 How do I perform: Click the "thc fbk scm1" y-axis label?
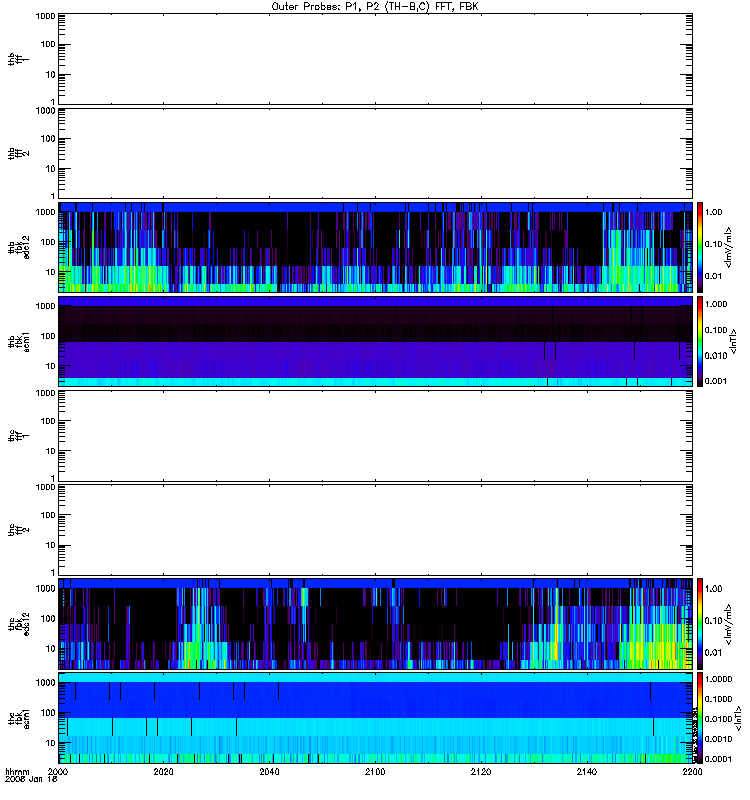point(18,718)
